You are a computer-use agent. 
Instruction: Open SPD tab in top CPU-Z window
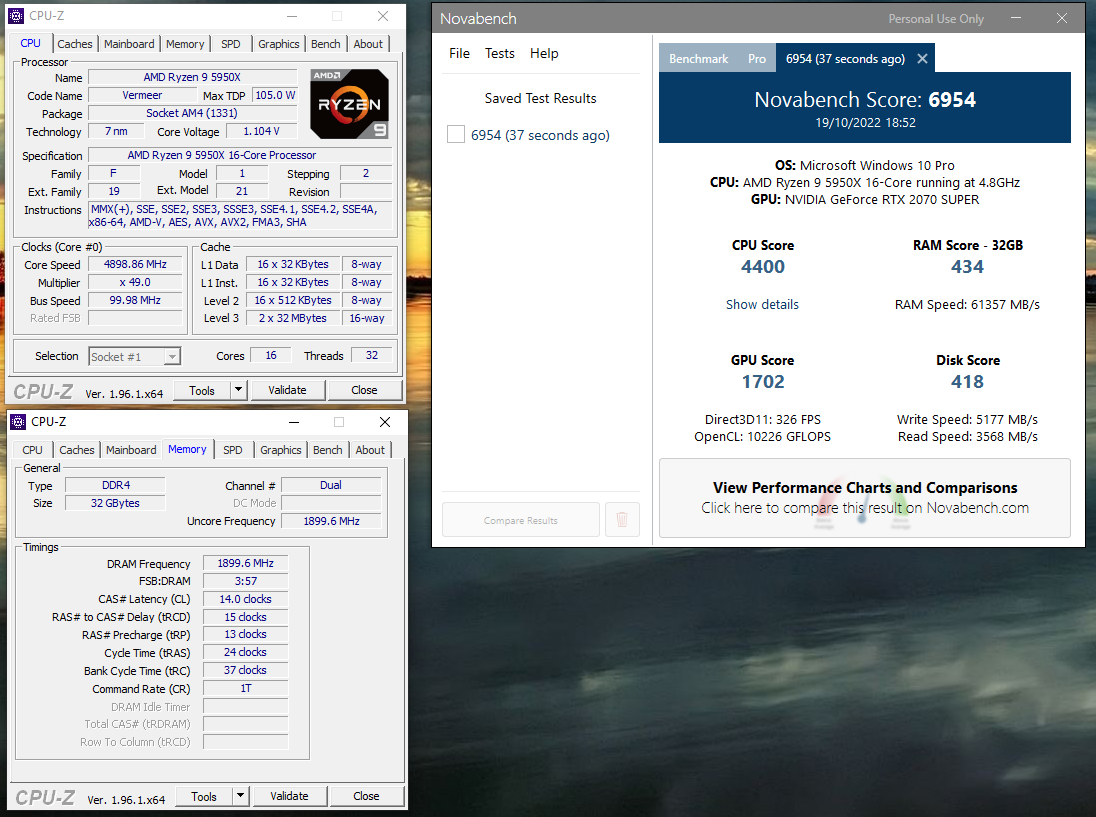tap(231, 43)
